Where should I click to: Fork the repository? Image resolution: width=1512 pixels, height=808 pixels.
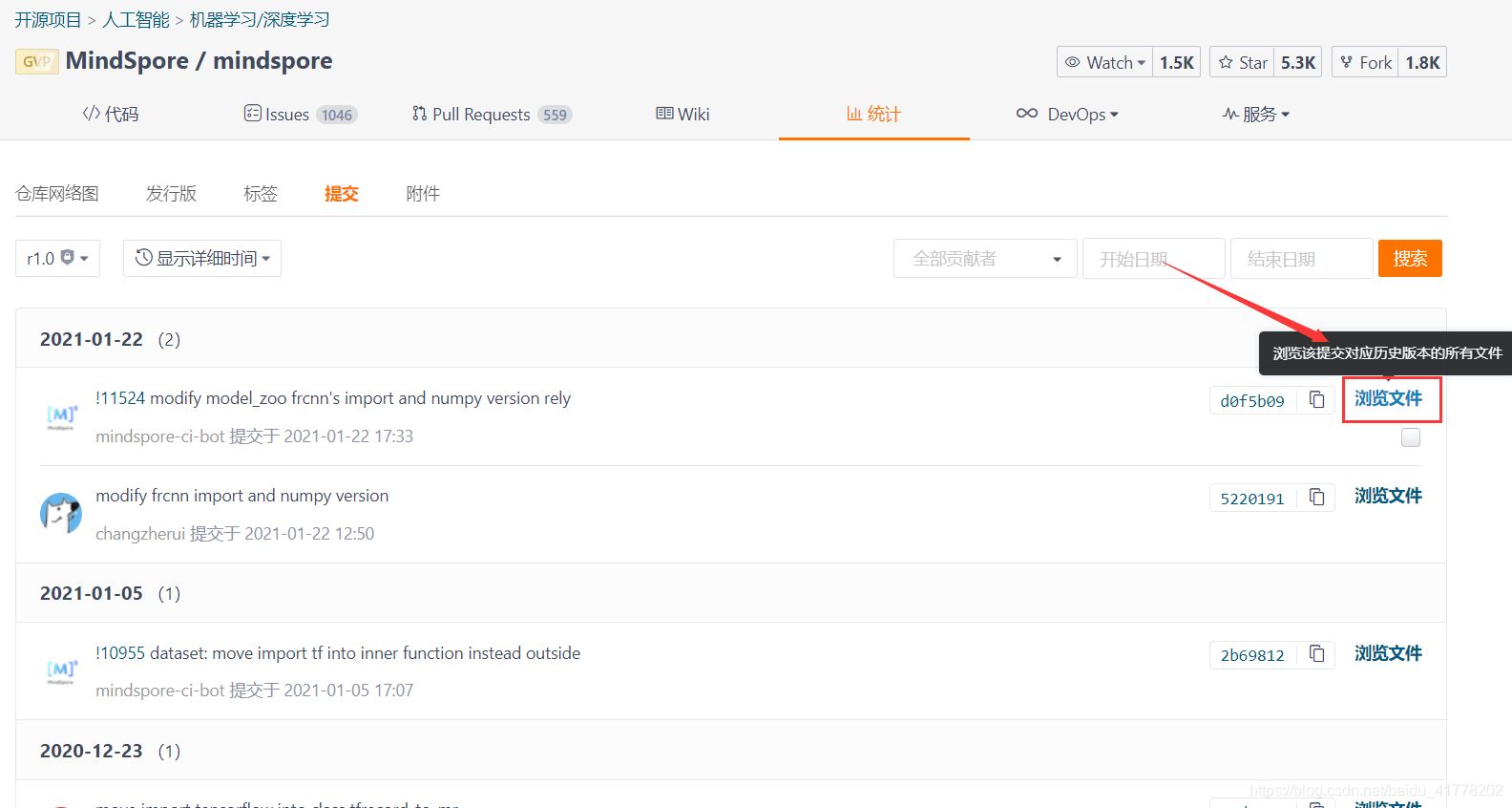(x=1366, y=62)
